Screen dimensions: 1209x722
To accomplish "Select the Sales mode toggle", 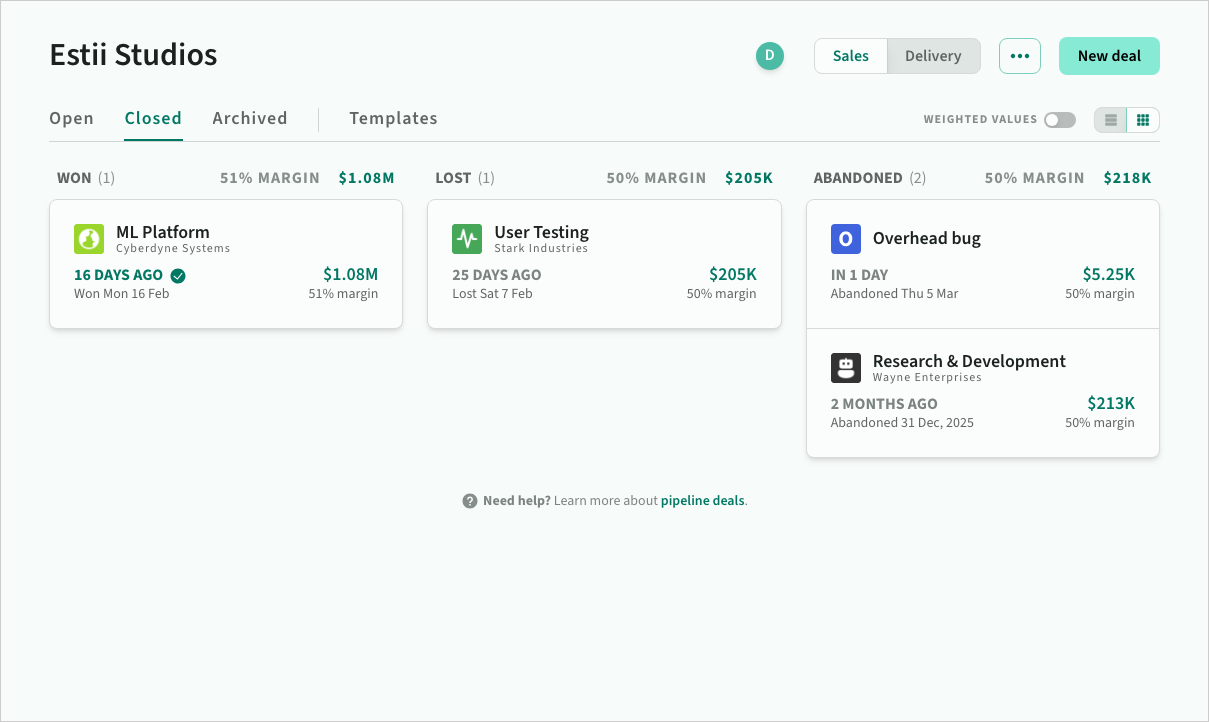I will [850, 56].
